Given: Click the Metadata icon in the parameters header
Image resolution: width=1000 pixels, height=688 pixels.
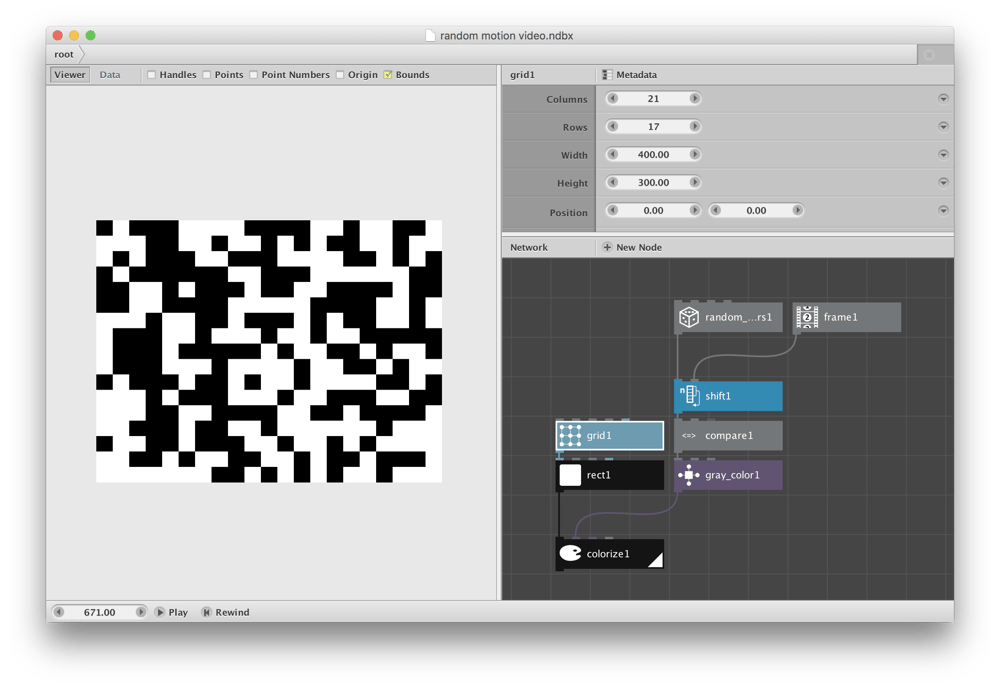Looking at the screenshot, I should [607, 75].
